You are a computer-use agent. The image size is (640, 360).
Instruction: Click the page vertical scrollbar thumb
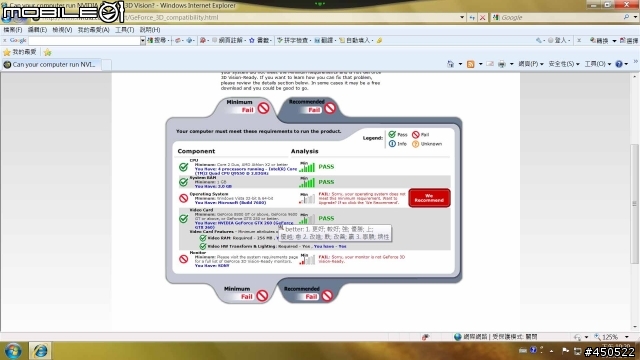635,204
